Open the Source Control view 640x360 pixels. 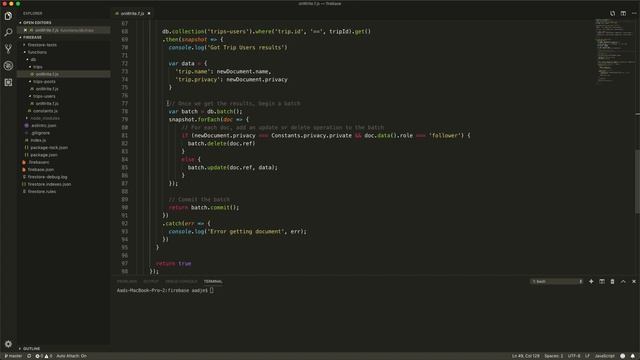[x=8, y=49]
